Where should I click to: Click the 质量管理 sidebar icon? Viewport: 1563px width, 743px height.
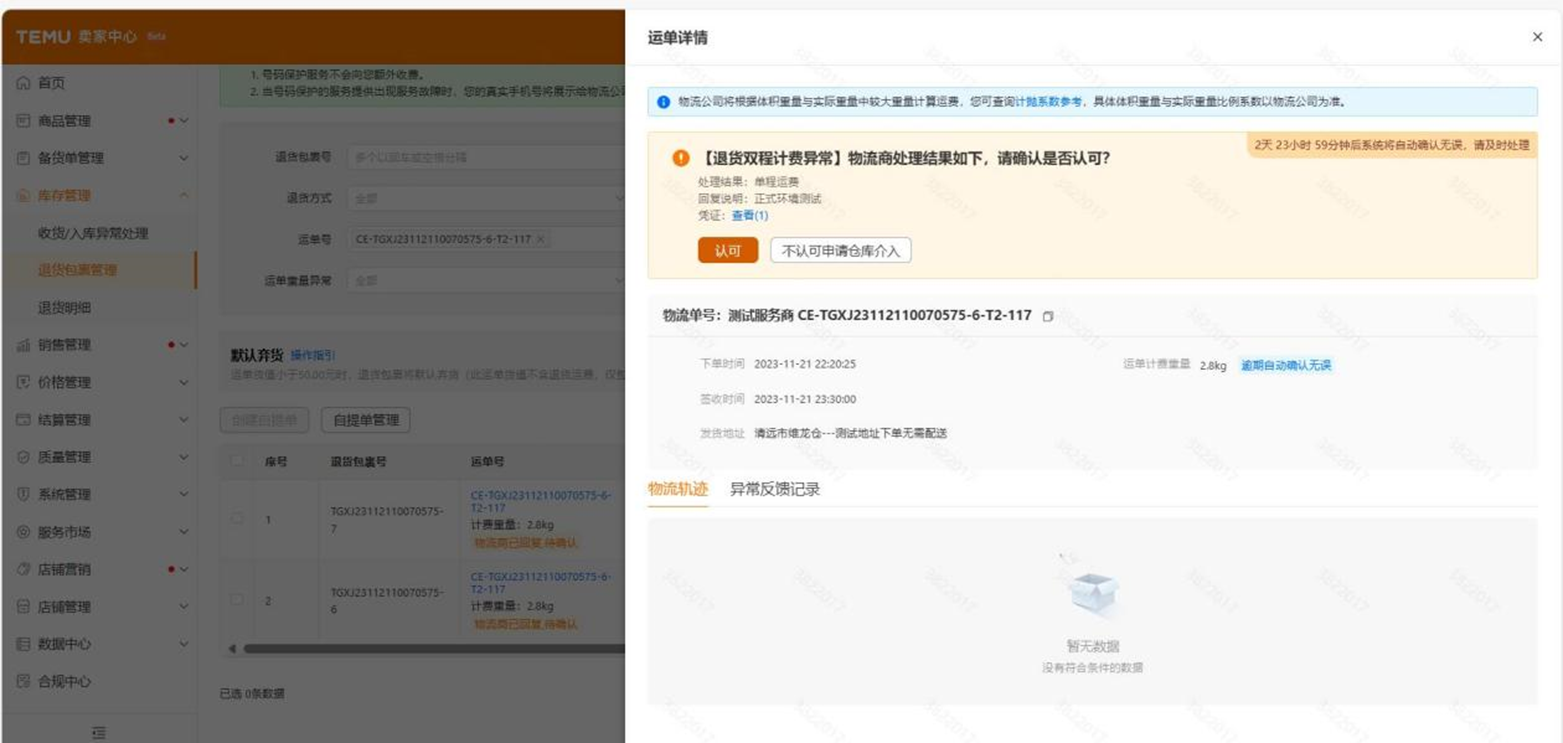click(23, 457)
